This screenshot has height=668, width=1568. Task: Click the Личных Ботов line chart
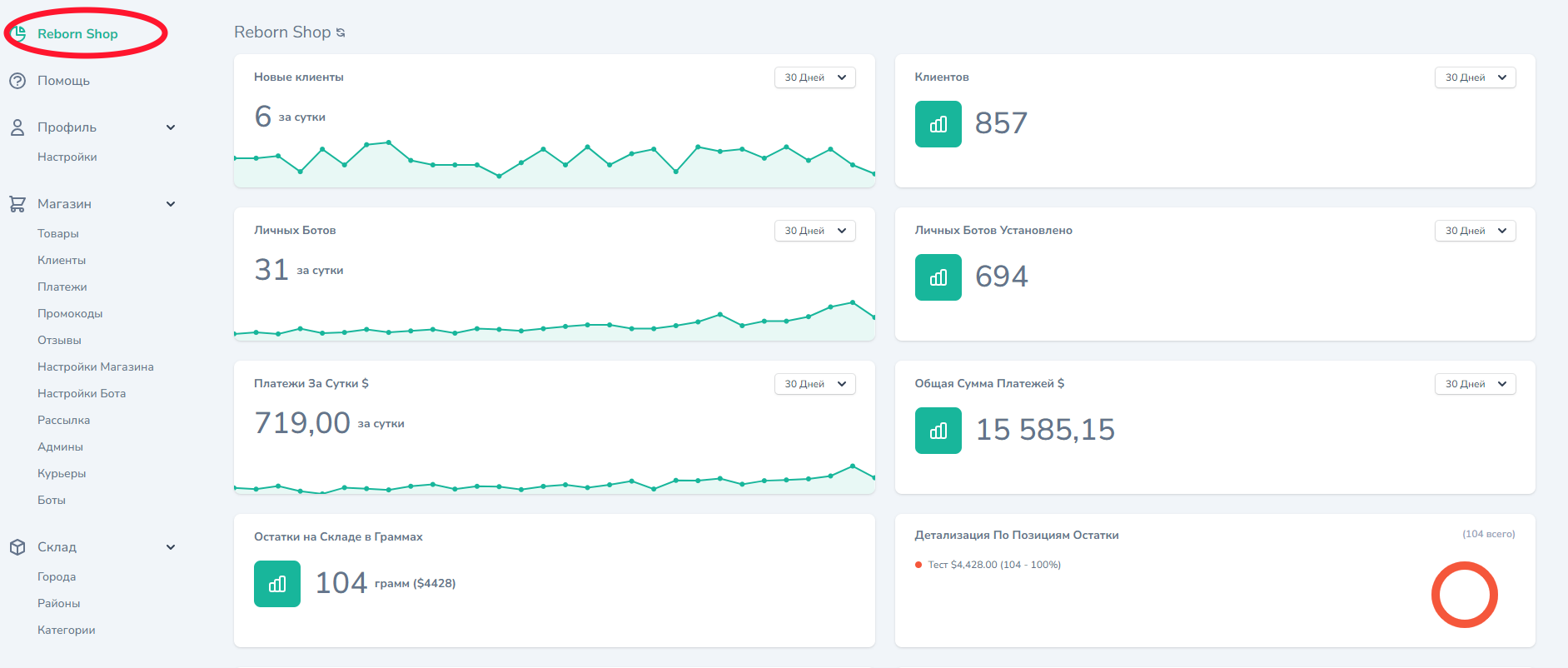[555, 321]
